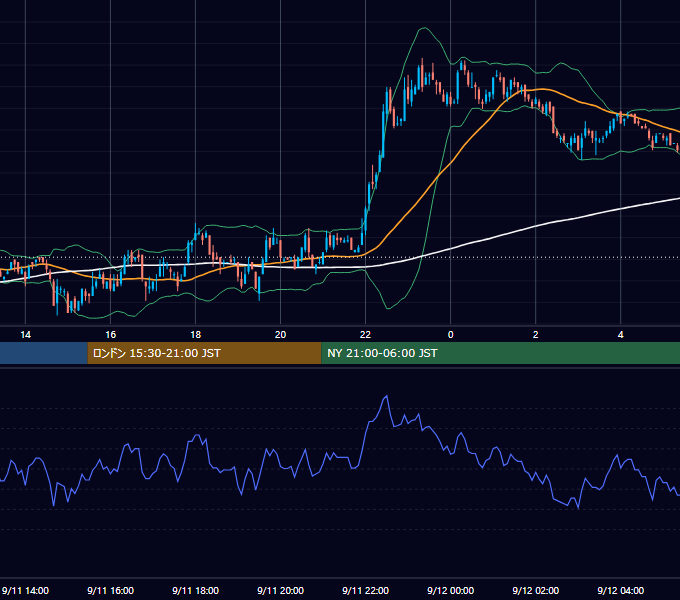Click the time axis label 14

click(26, 335)
